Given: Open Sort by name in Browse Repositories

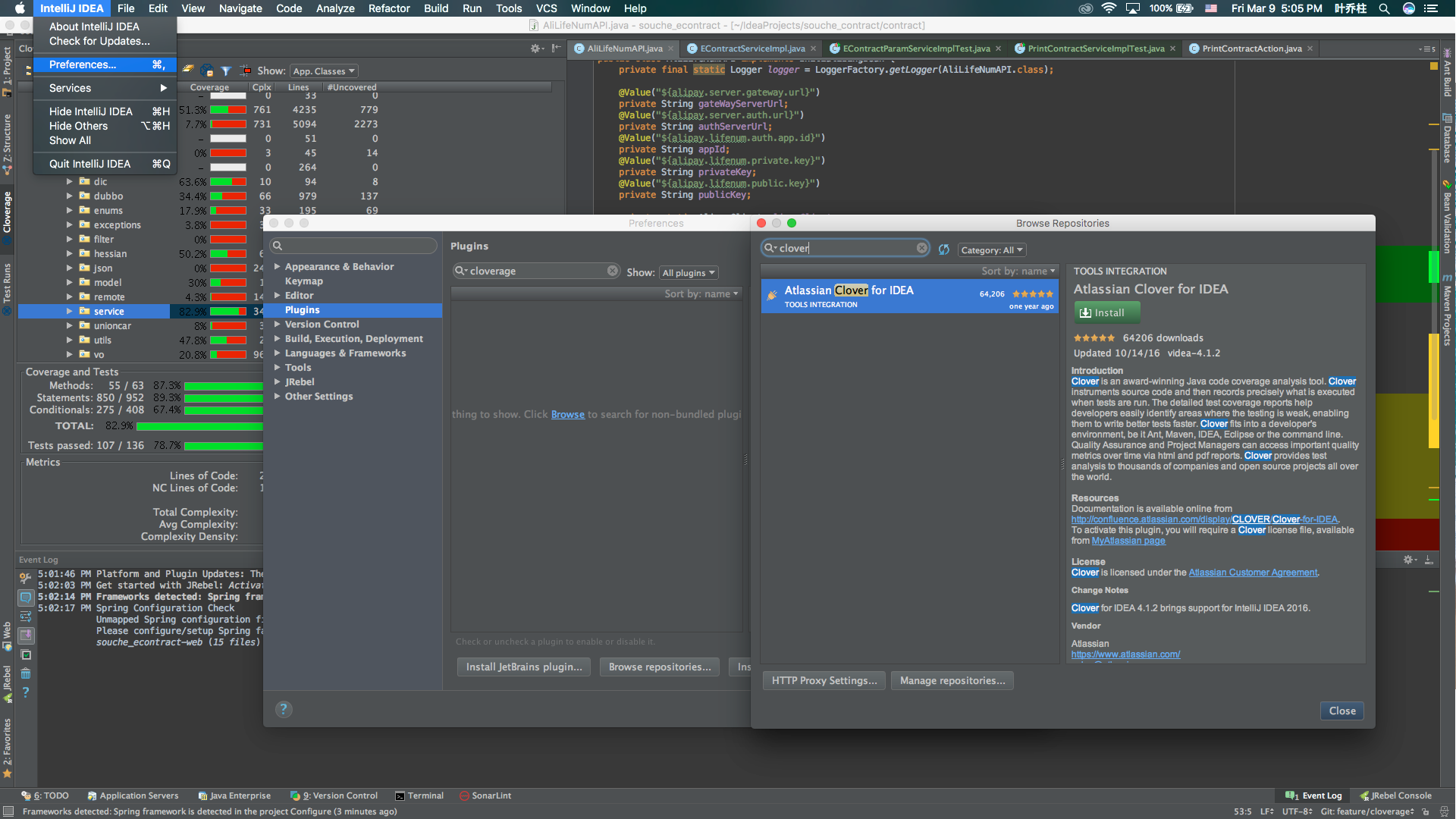Looking at the screenshot, I should (x=1018, y=271).
